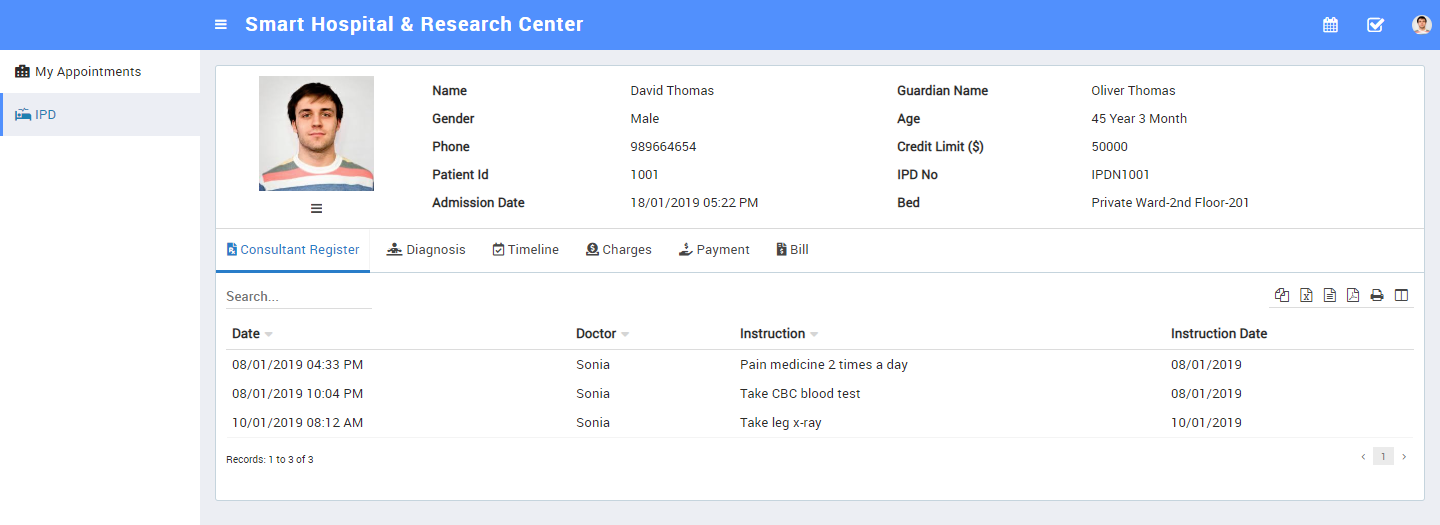
Task: Open the user avatar menu
Action: 1422,25
